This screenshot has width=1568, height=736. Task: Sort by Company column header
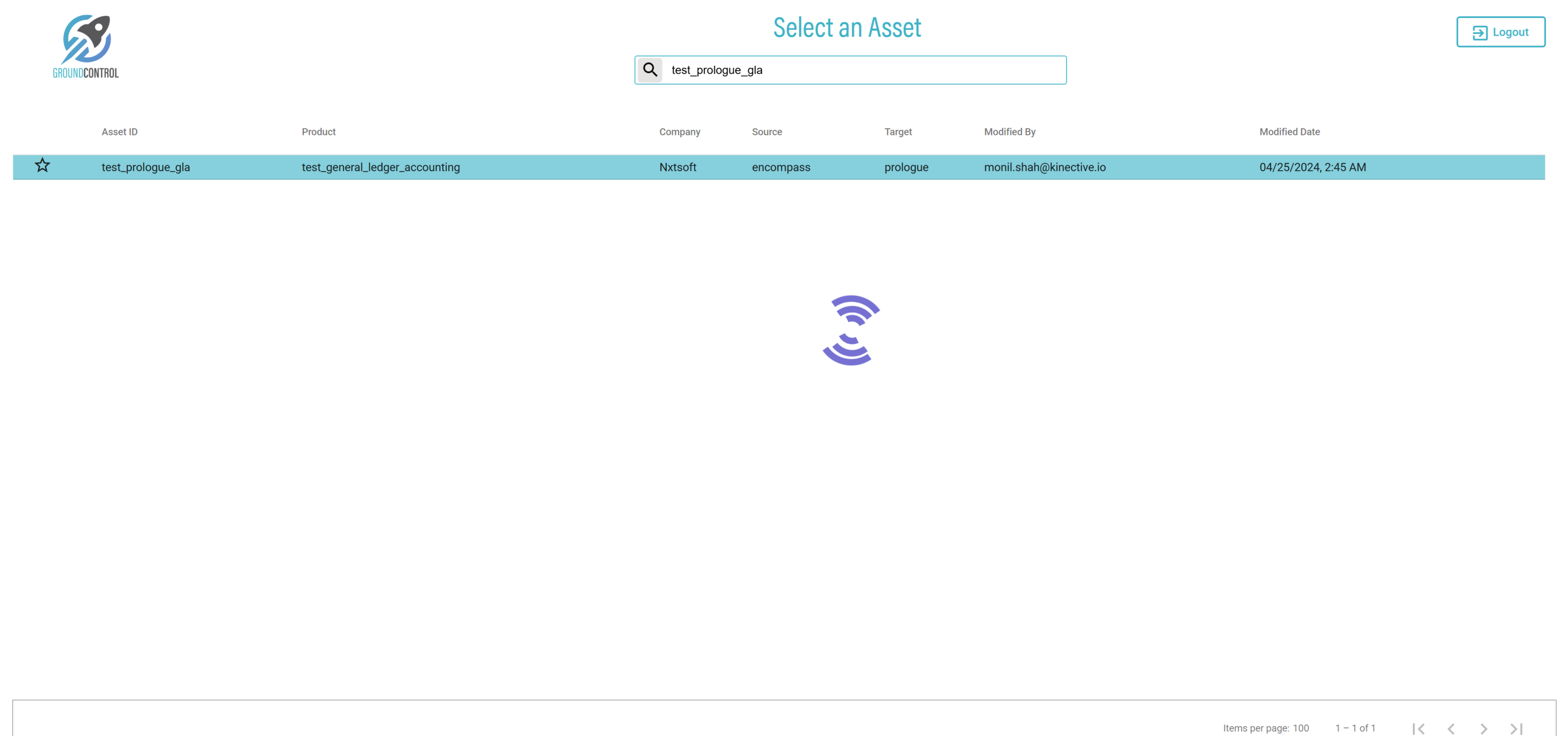[x=680, y=131]
